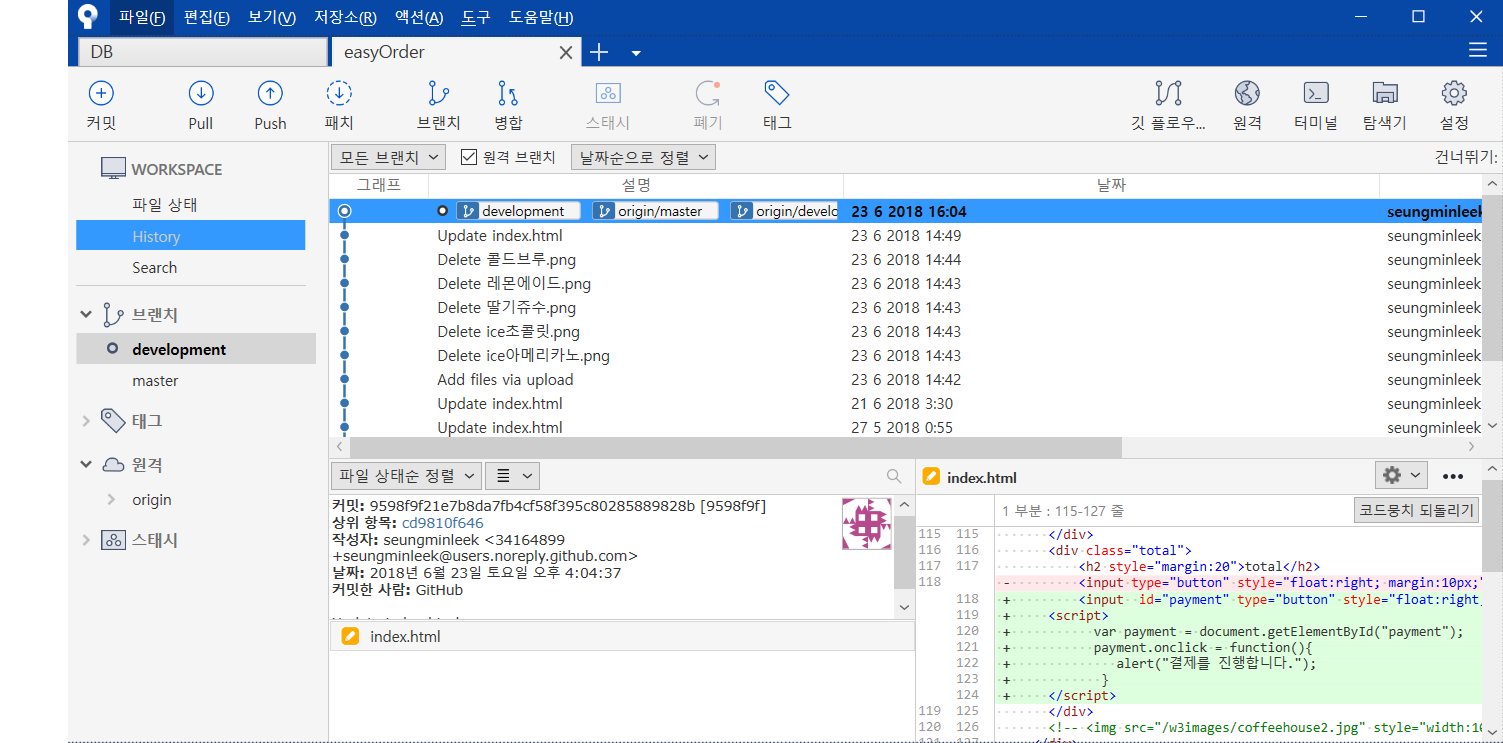
Task: Open the 액션(A) menu
Action: pos(419,17)
